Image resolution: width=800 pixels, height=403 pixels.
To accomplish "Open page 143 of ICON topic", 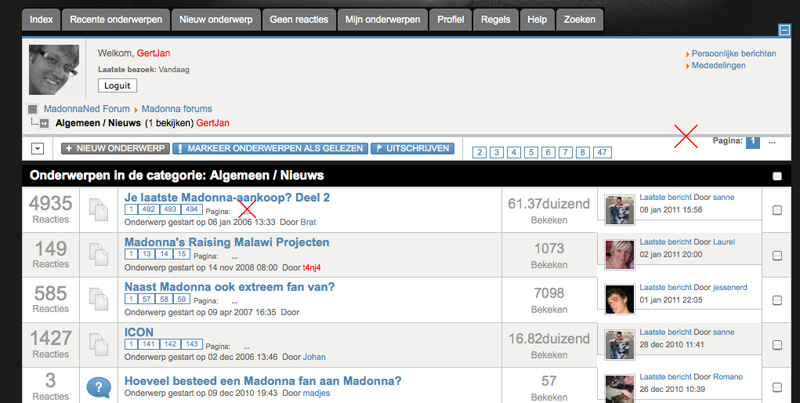I will 192,344.
